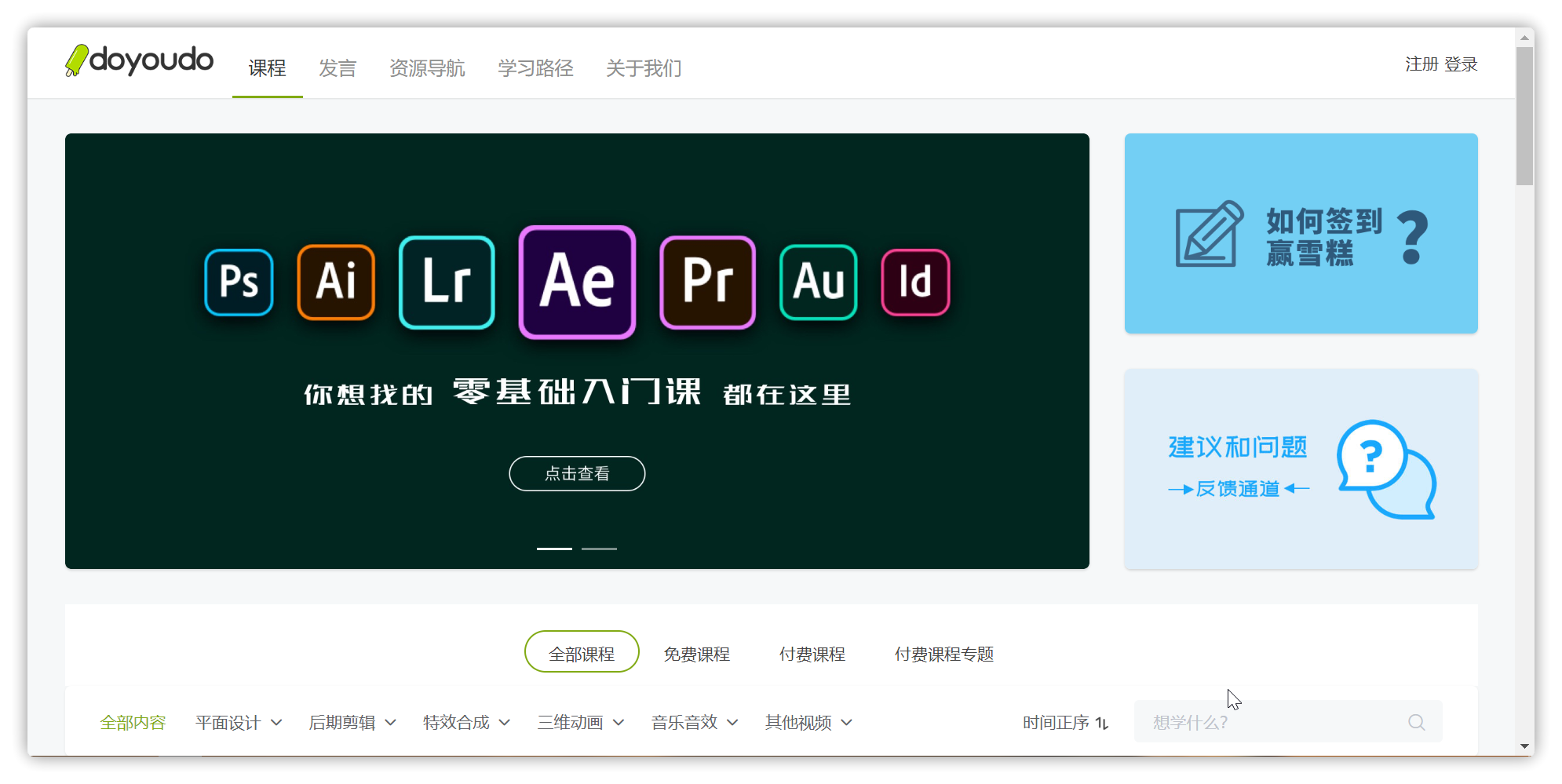Screen dimensions: 1562x784
Task: Select the 付费课程 tab
Action: click(x=812, y=654)
